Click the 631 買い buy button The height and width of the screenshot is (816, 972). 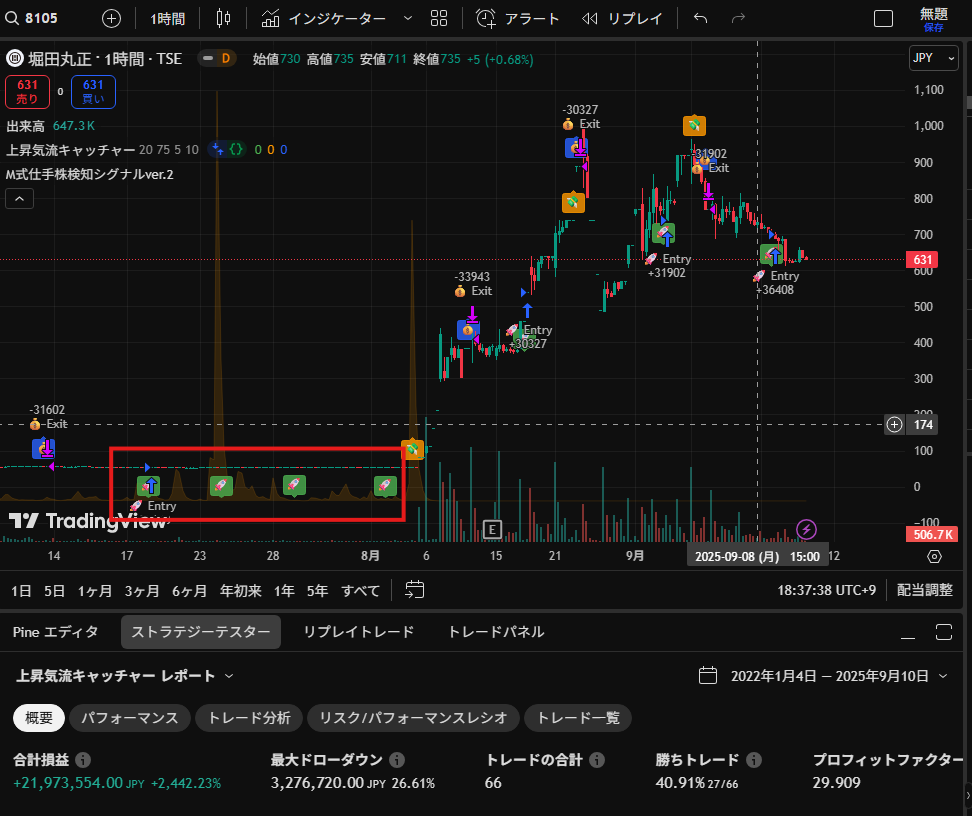93,91
